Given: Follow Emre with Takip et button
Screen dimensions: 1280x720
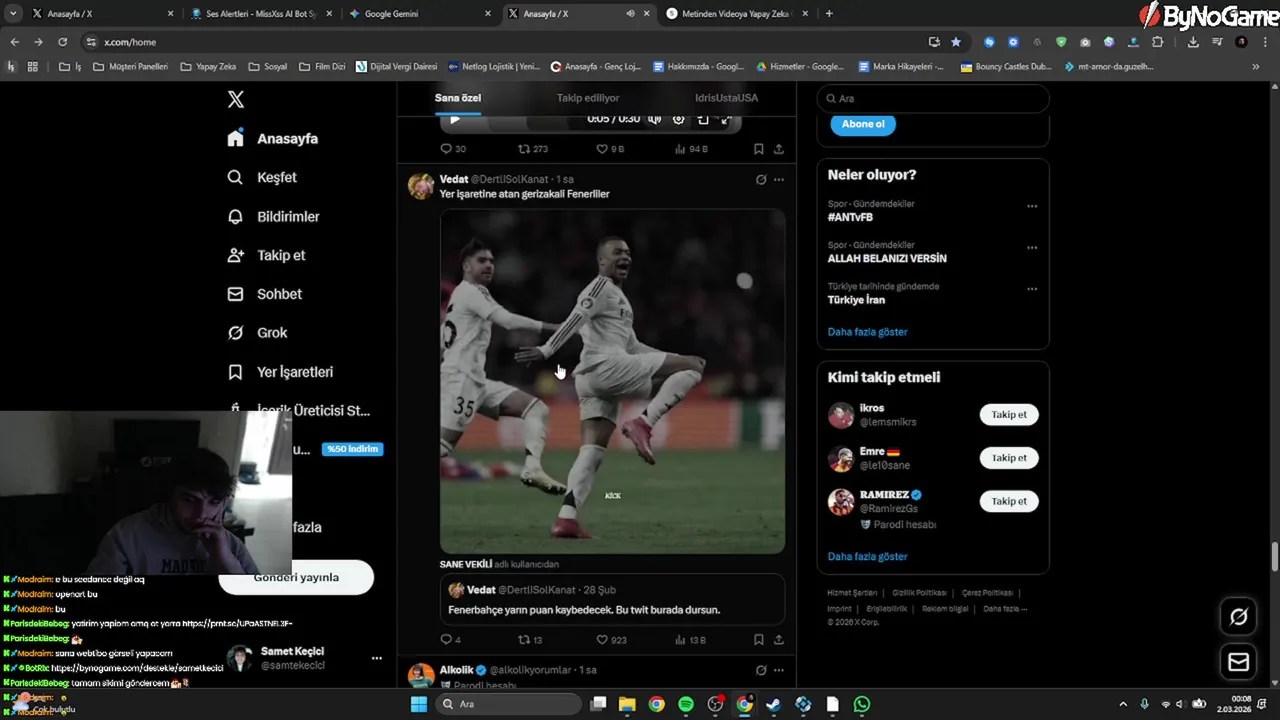Looking at the screenshot, I should pyautogui.click(x=1009, y=458).
